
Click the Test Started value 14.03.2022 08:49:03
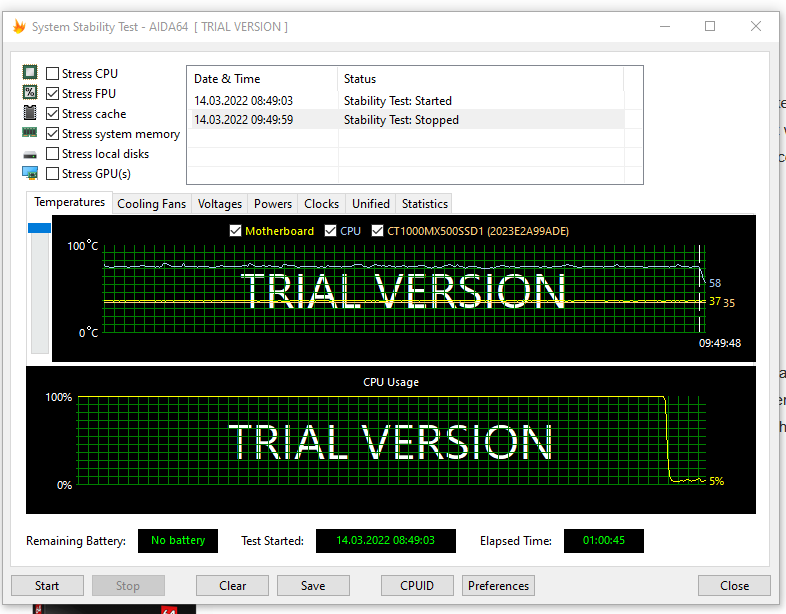click(385, 540)
